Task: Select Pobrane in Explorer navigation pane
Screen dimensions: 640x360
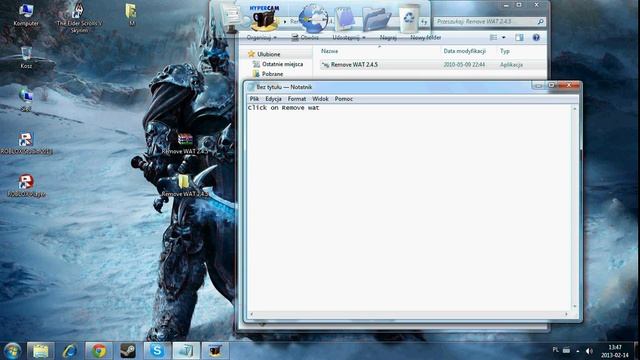Action: tap(272, 74)
